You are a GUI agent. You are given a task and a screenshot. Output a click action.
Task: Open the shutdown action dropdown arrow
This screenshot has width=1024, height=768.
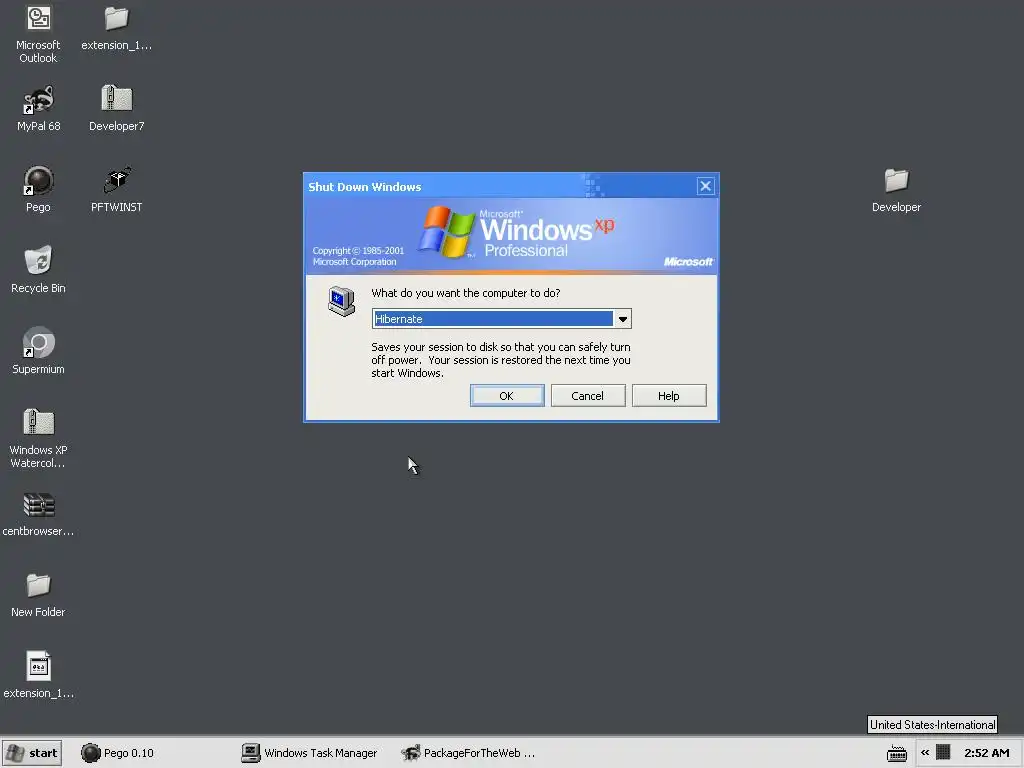[622, 319]
